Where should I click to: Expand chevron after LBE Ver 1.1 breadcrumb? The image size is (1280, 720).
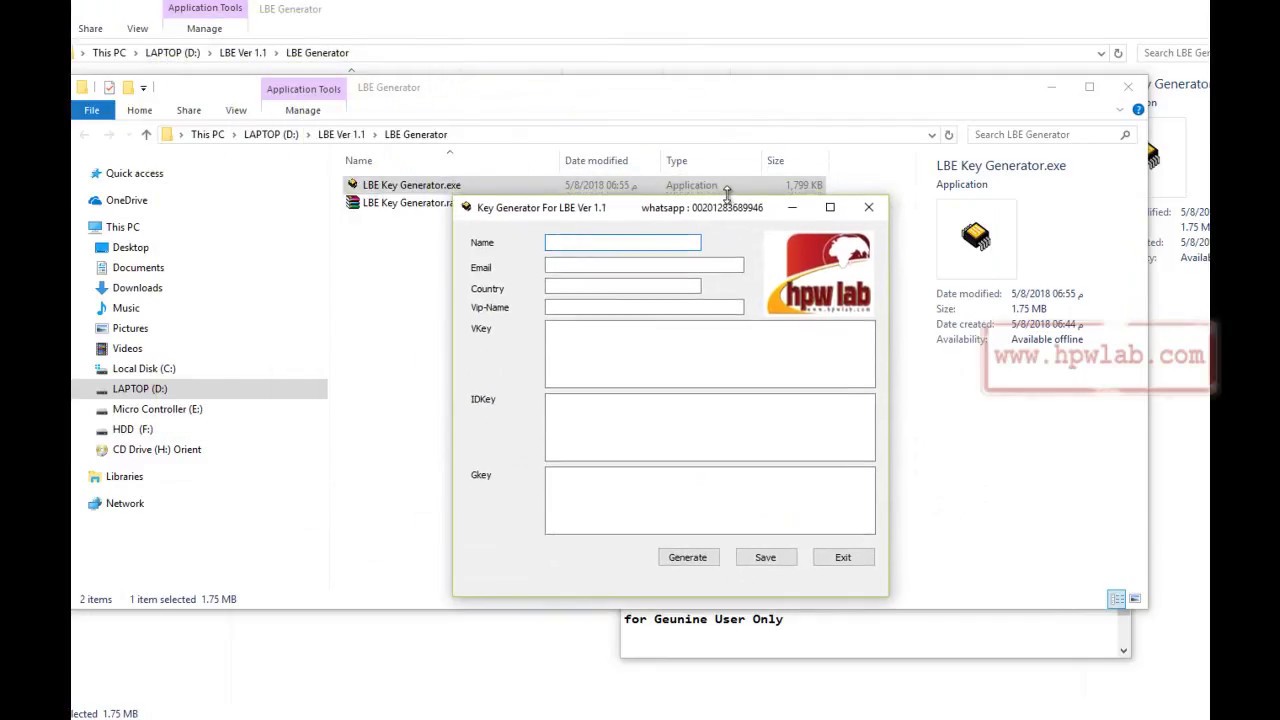[376, 135]
